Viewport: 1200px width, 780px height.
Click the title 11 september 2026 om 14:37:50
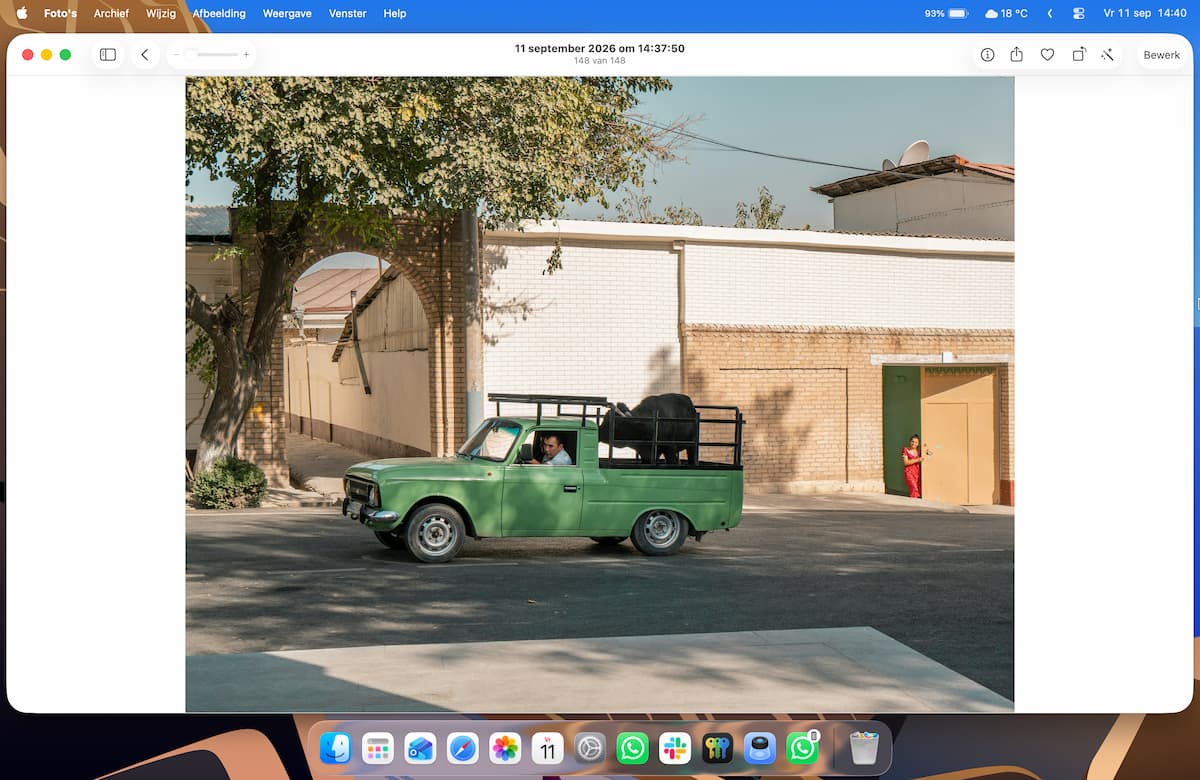[600, 48]
